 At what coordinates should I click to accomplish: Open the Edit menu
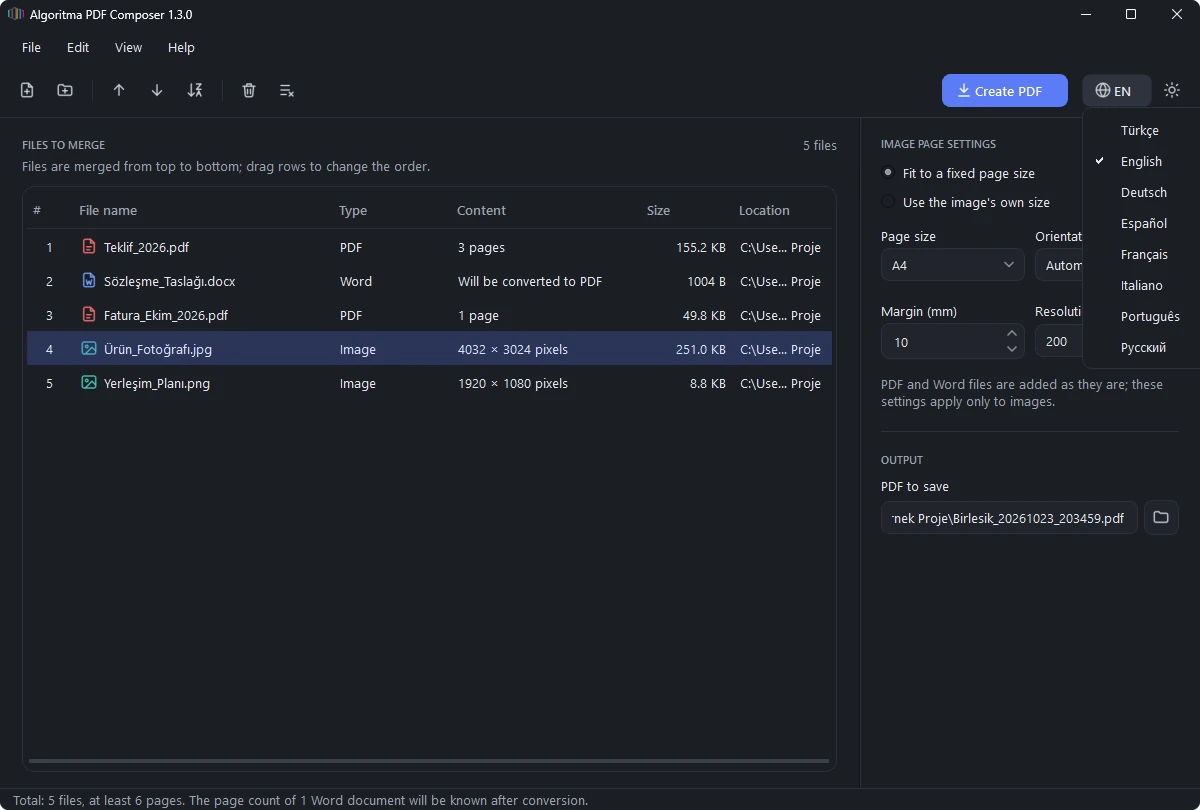click(78, 47)
